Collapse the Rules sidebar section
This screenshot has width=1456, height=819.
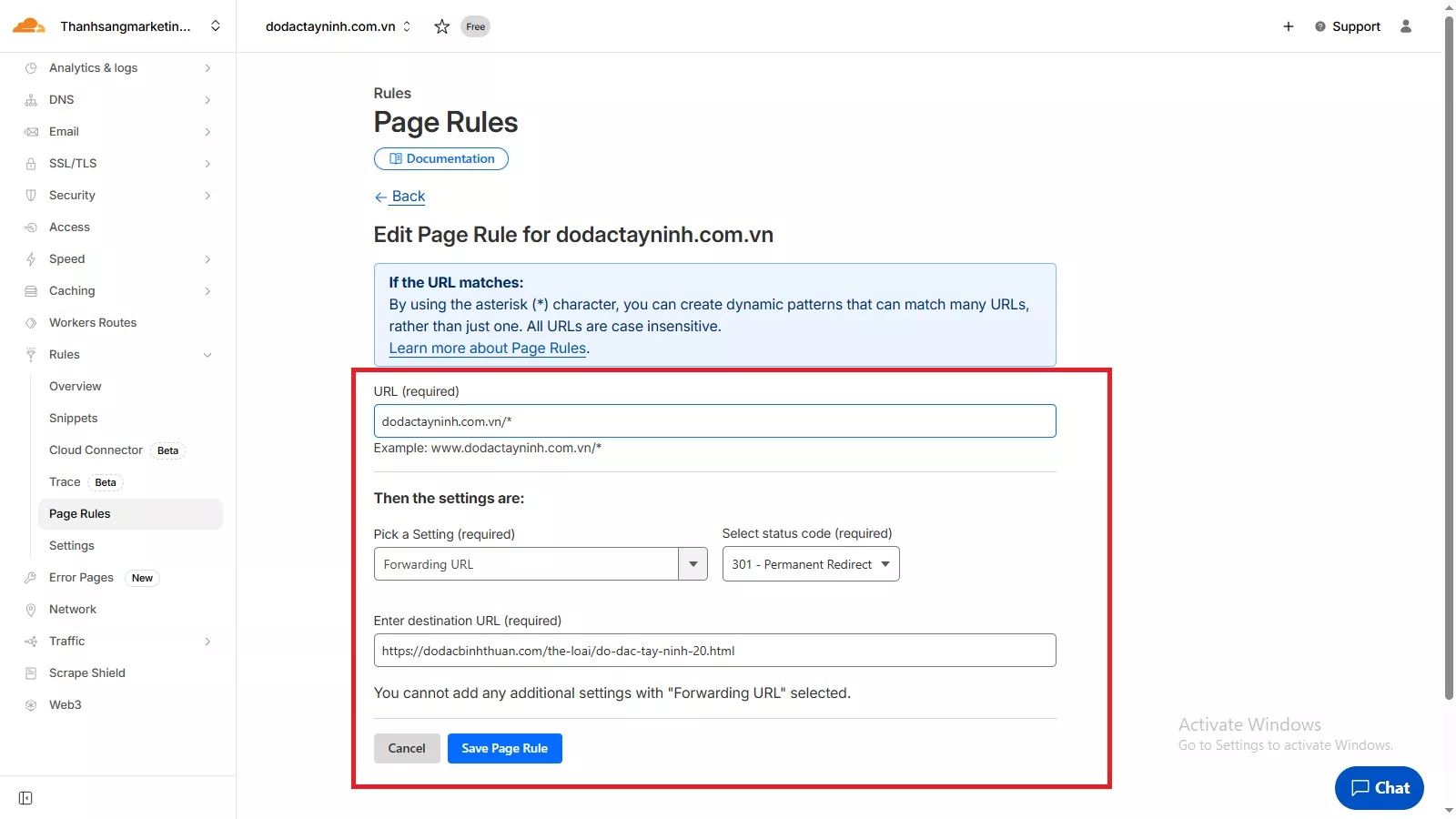coord(207,355)
